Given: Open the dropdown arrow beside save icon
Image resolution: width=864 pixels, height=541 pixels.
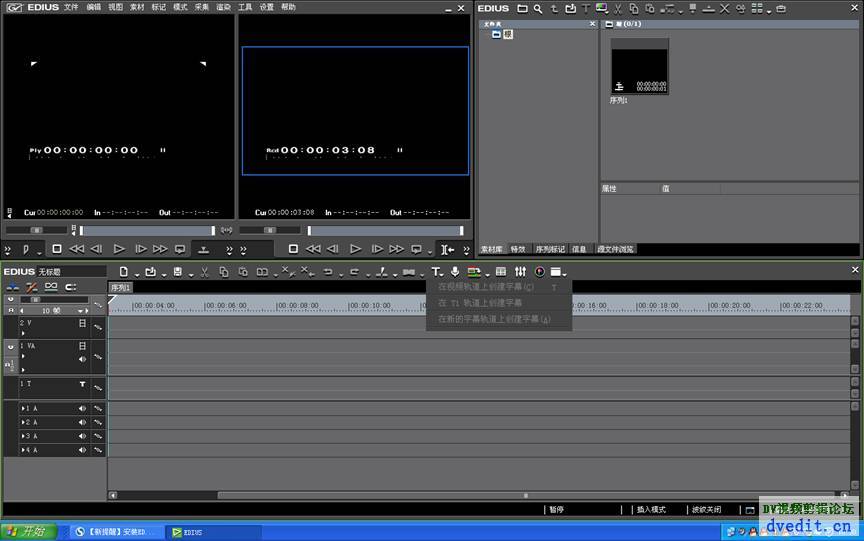Looking at the screenshot, I should point(191,274).
